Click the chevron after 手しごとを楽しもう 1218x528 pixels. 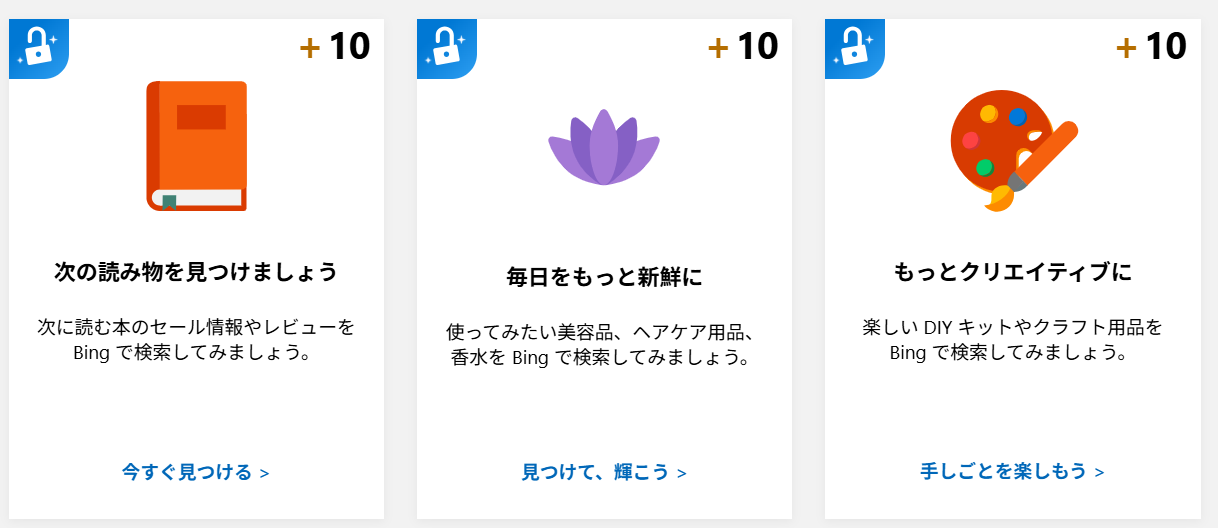[x=1099, y=472]
